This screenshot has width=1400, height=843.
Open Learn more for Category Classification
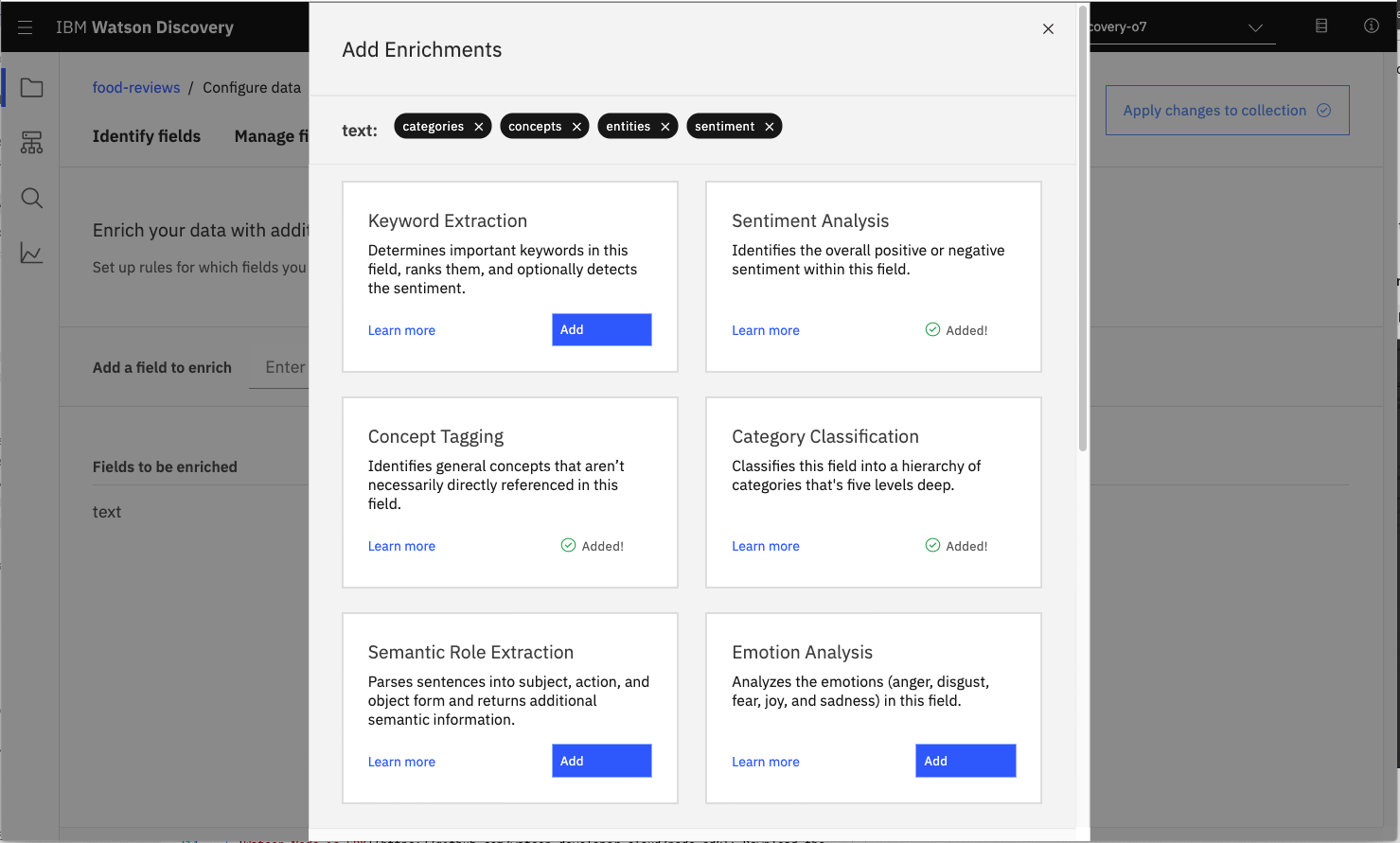click(x=766, y=546)
